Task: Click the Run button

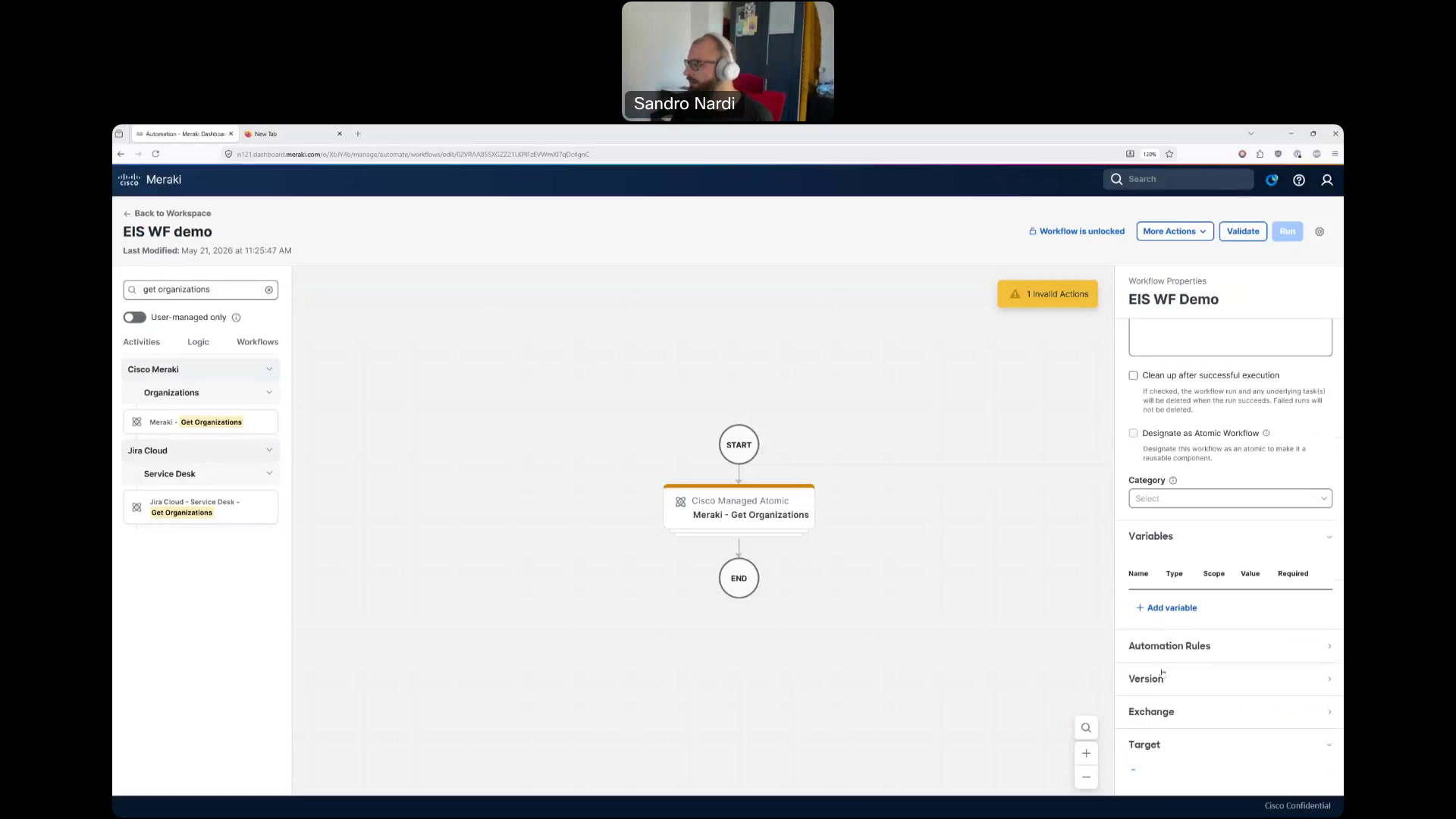Action: [1288, 231]
